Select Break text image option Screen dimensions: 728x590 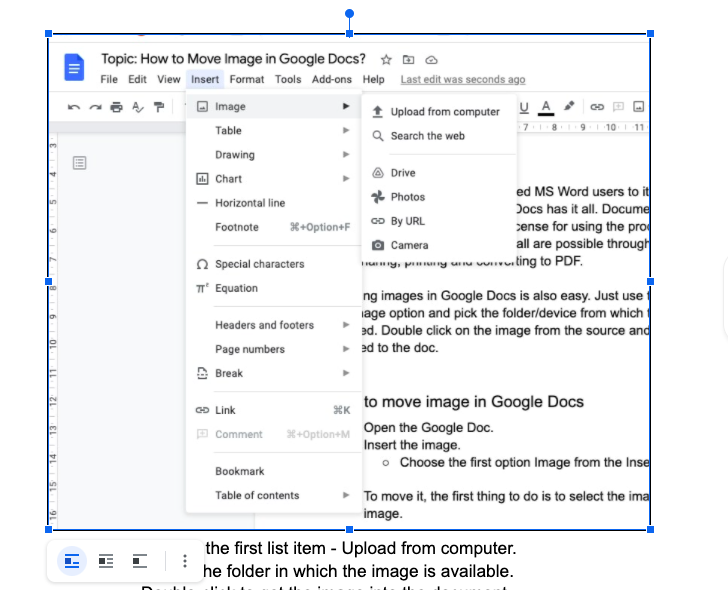click(140, 561)
